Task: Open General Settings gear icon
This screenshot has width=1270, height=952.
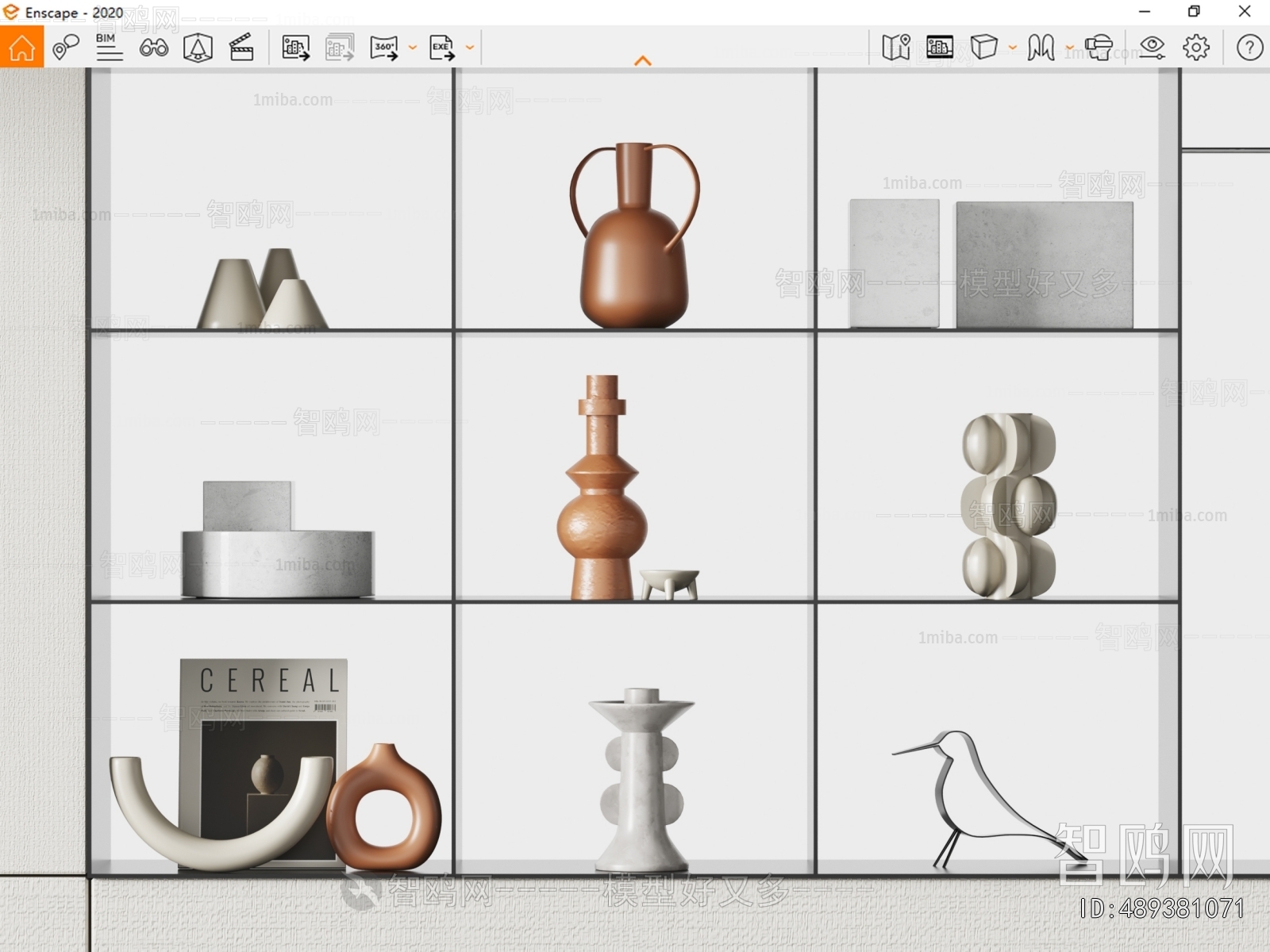Action: coord(1196,48)
